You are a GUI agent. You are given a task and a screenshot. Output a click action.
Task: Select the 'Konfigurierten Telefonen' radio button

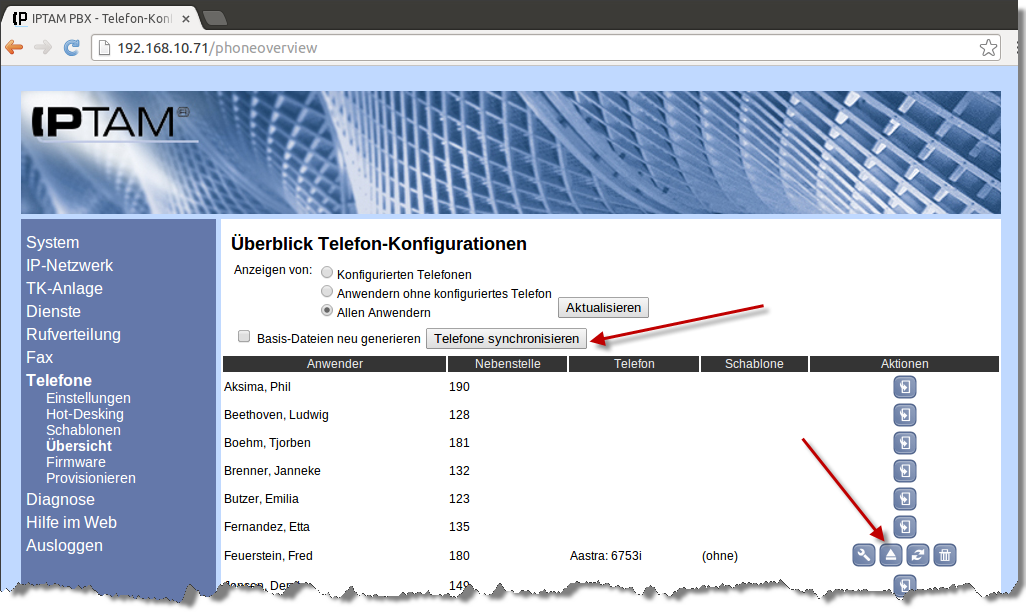click(327, 274)
